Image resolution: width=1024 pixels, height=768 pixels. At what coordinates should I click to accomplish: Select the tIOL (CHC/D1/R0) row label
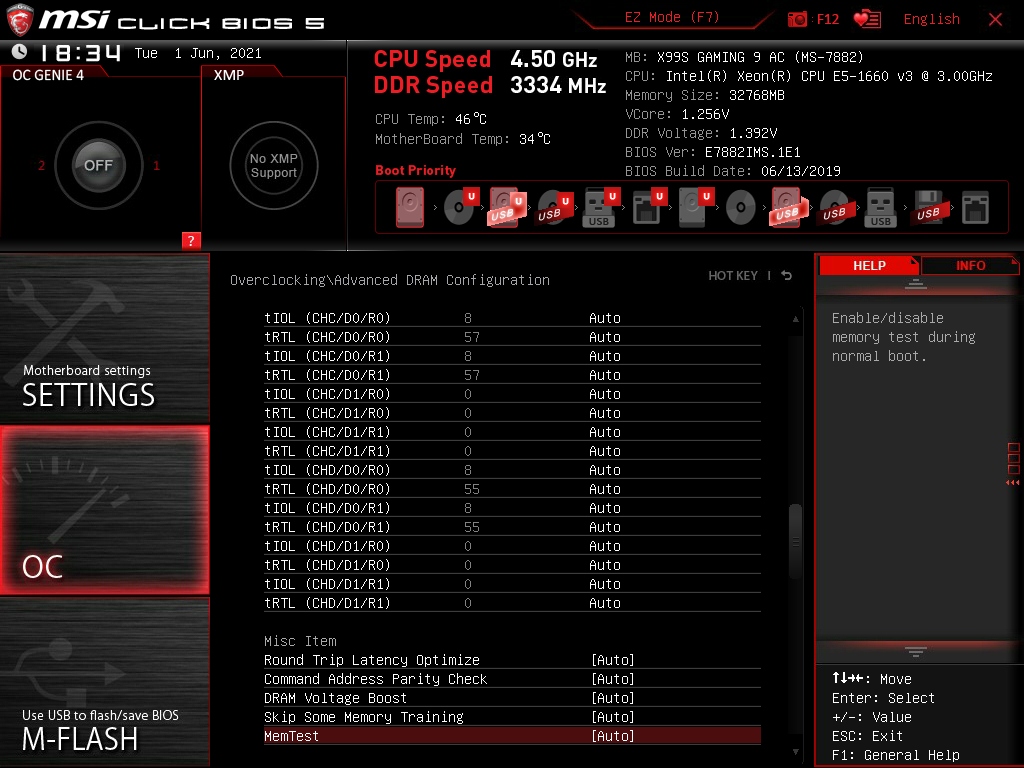pos(327,394)
